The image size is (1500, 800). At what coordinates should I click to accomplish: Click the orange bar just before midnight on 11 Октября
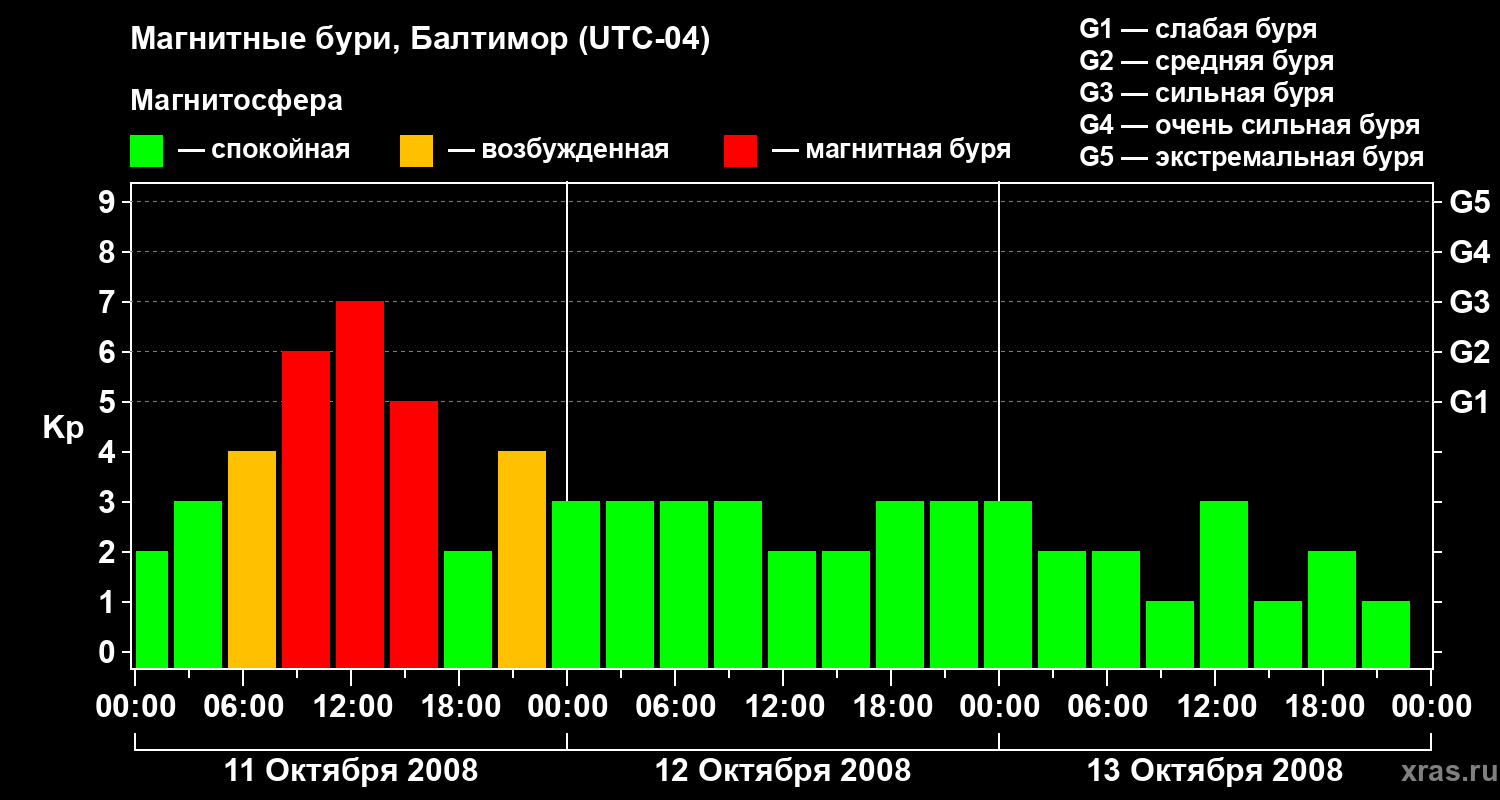[x=522, y=560]
